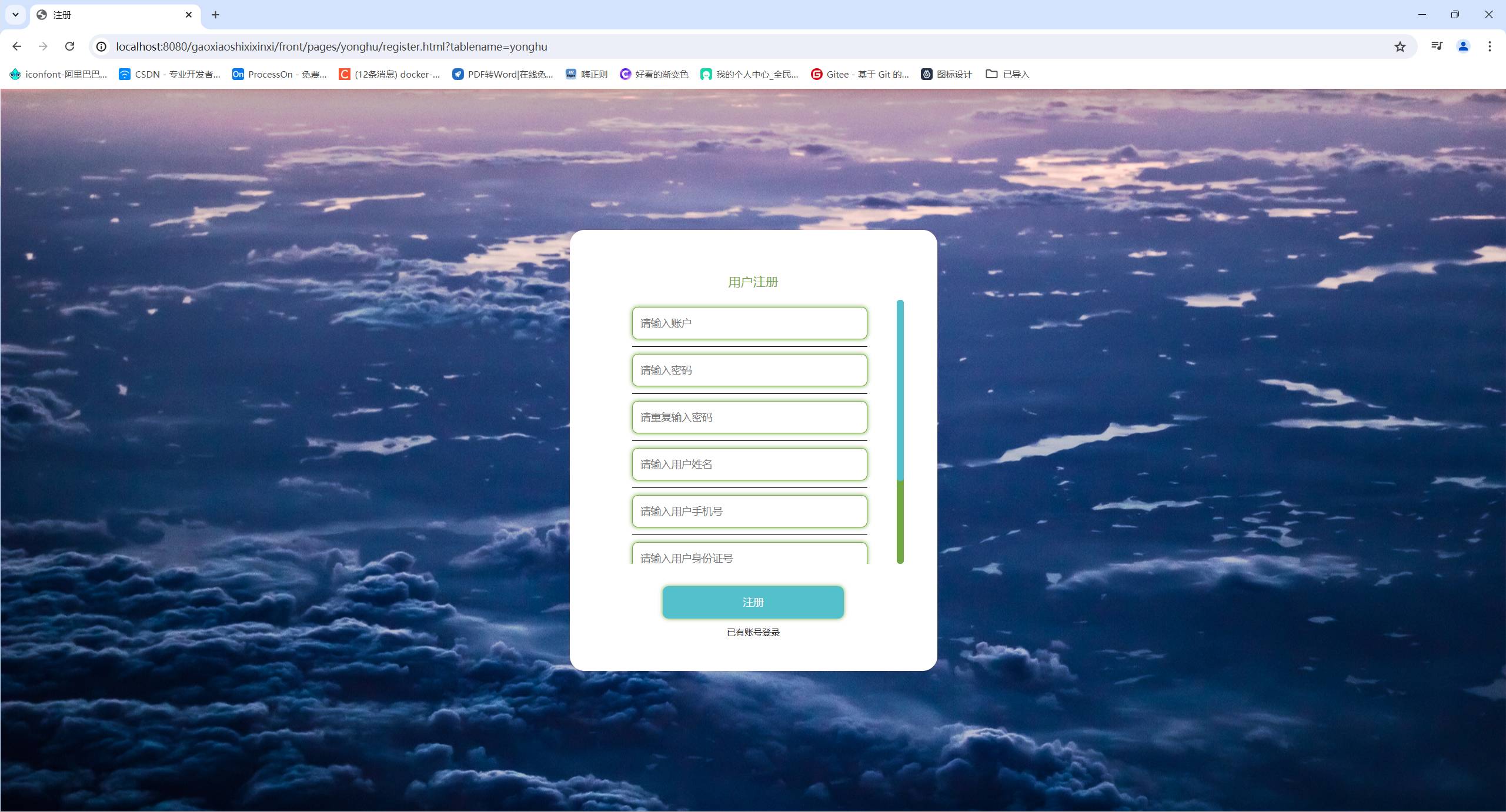Open the Chrome profile avatar icon
This screenshot has width=1506, height=812.
1463,46
